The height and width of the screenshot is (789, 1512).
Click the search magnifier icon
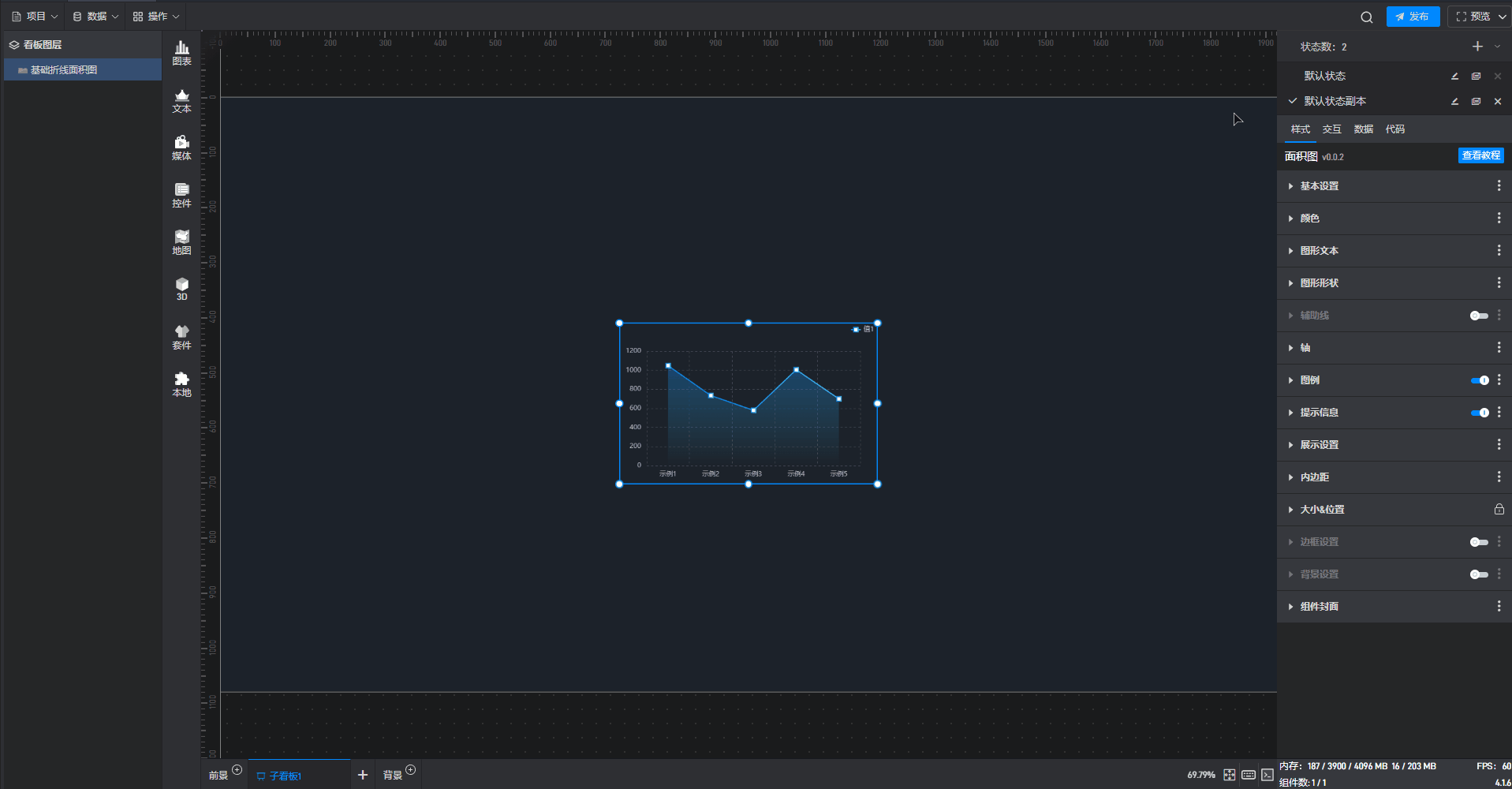[1366, 17]
